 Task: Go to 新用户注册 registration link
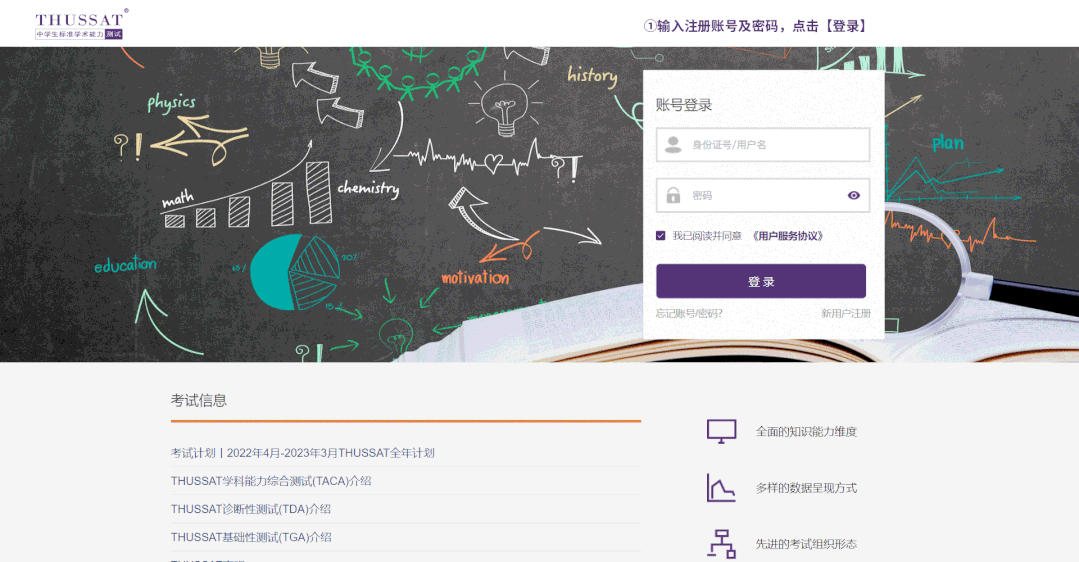845,313
